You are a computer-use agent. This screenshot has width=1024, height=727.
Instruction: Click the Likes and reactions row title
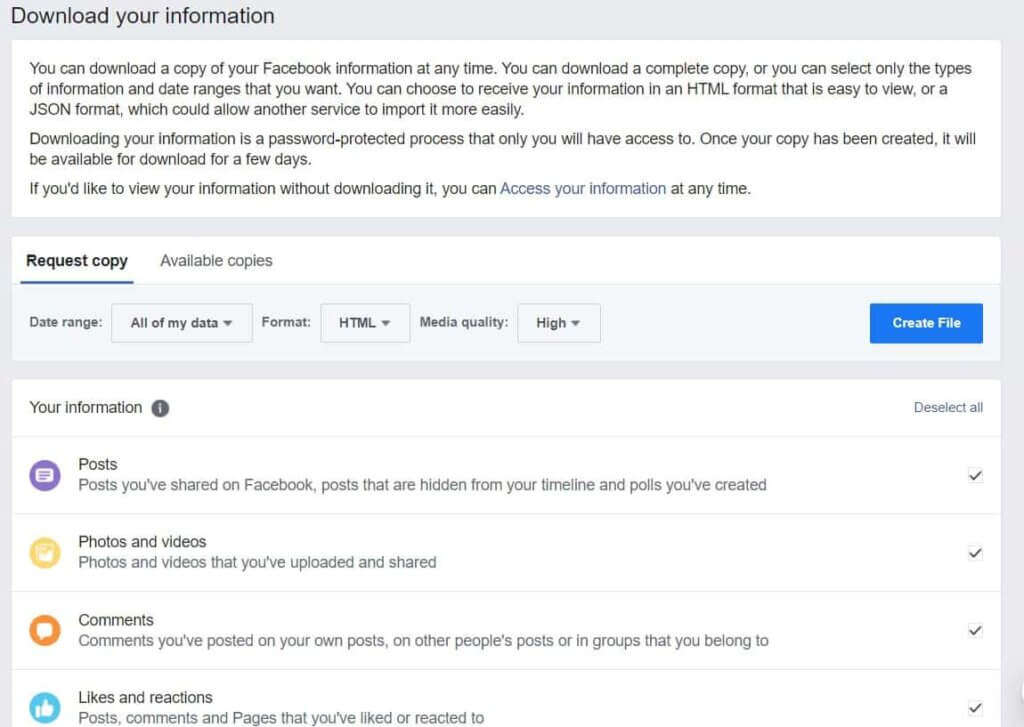tap(146, 697)
